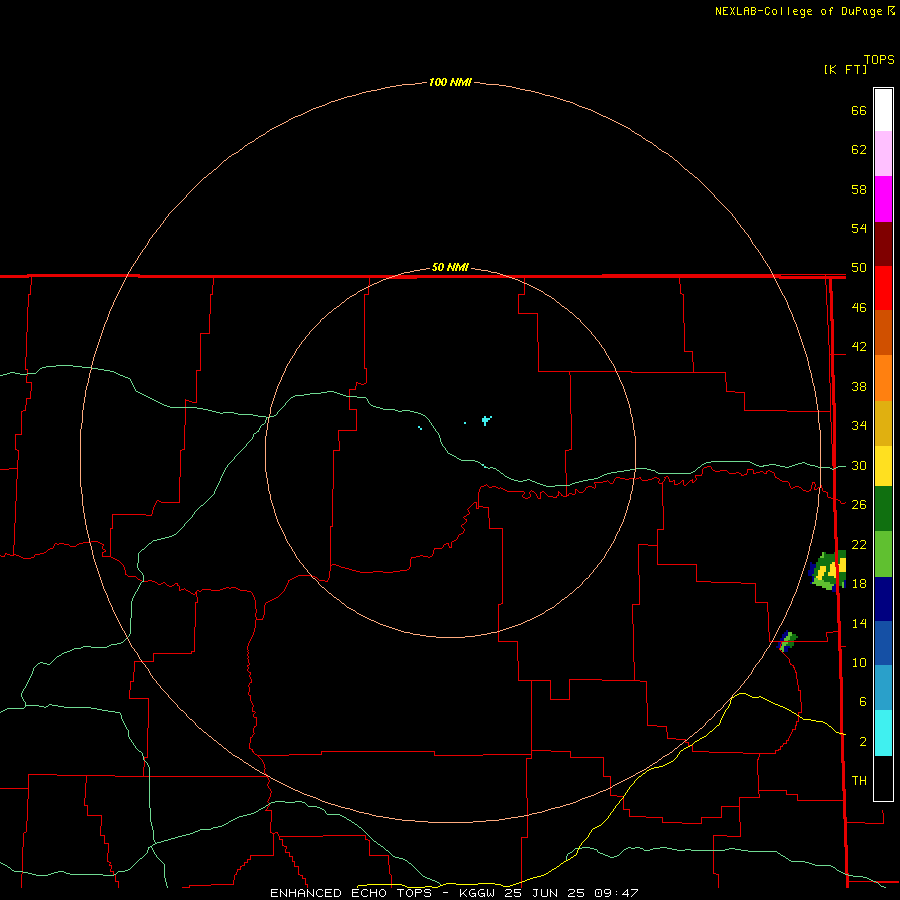Click the 30 legend value label
Viewport: 900px width, 900px height.
coord(859,465)
